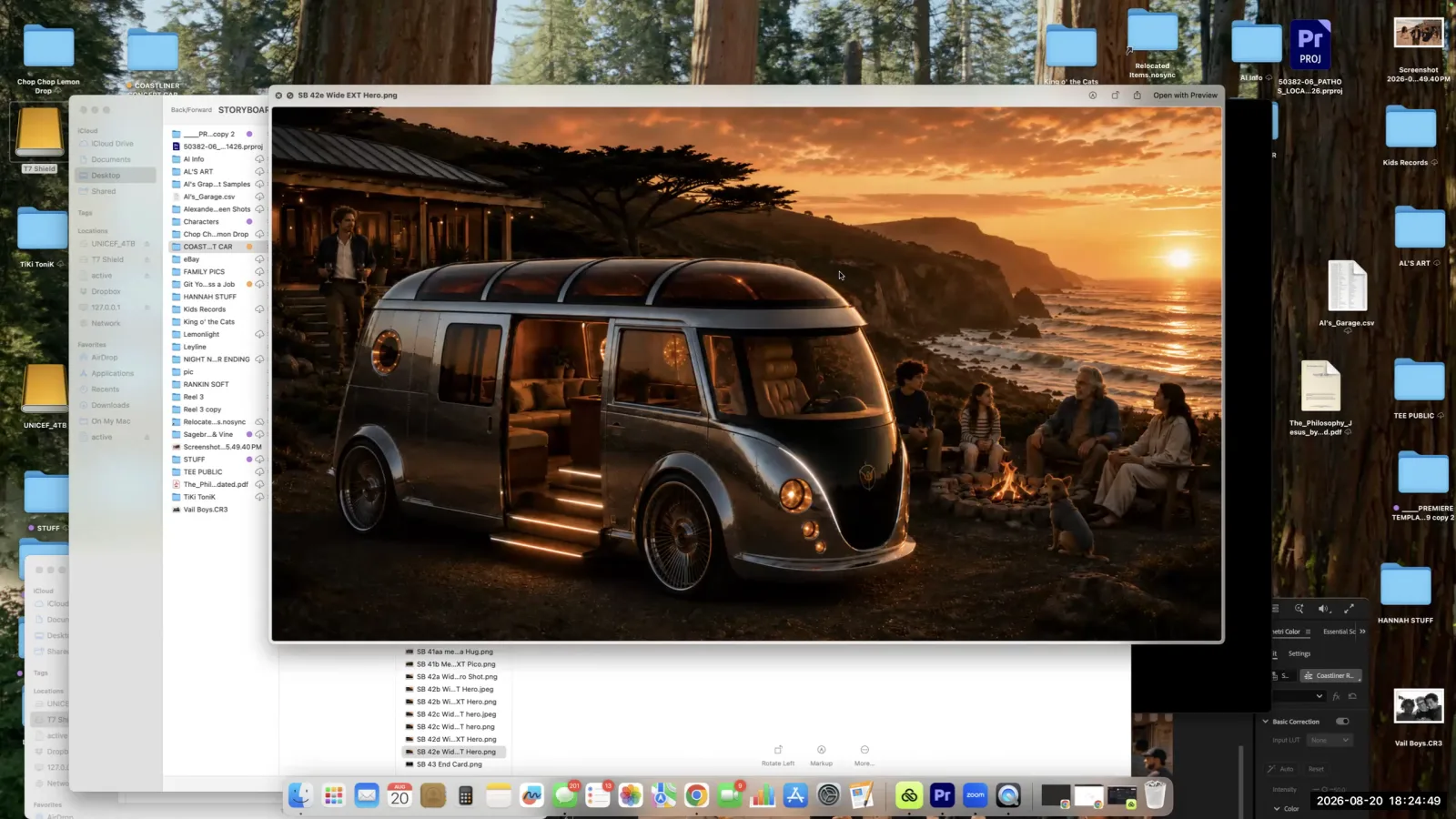
Task: Open Trash in the Dock
Action: click(x=1155, y=795)
